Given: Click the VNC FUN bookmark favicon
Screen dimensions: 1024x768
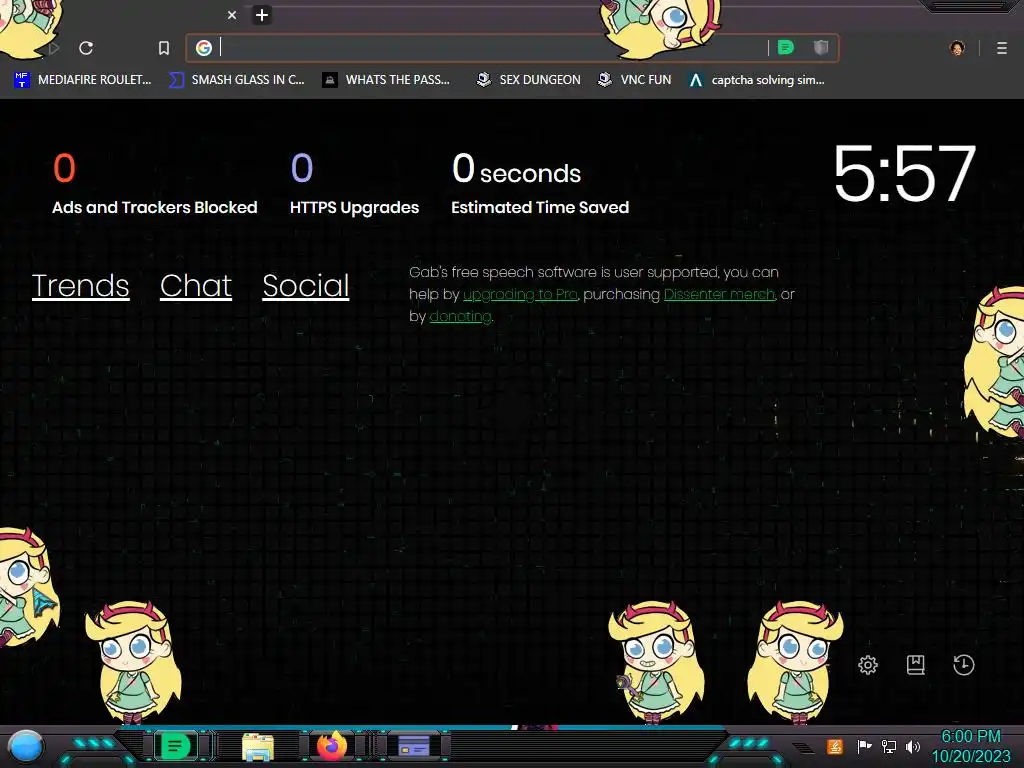Looking at the screenshot, I should tap(605, 80).
